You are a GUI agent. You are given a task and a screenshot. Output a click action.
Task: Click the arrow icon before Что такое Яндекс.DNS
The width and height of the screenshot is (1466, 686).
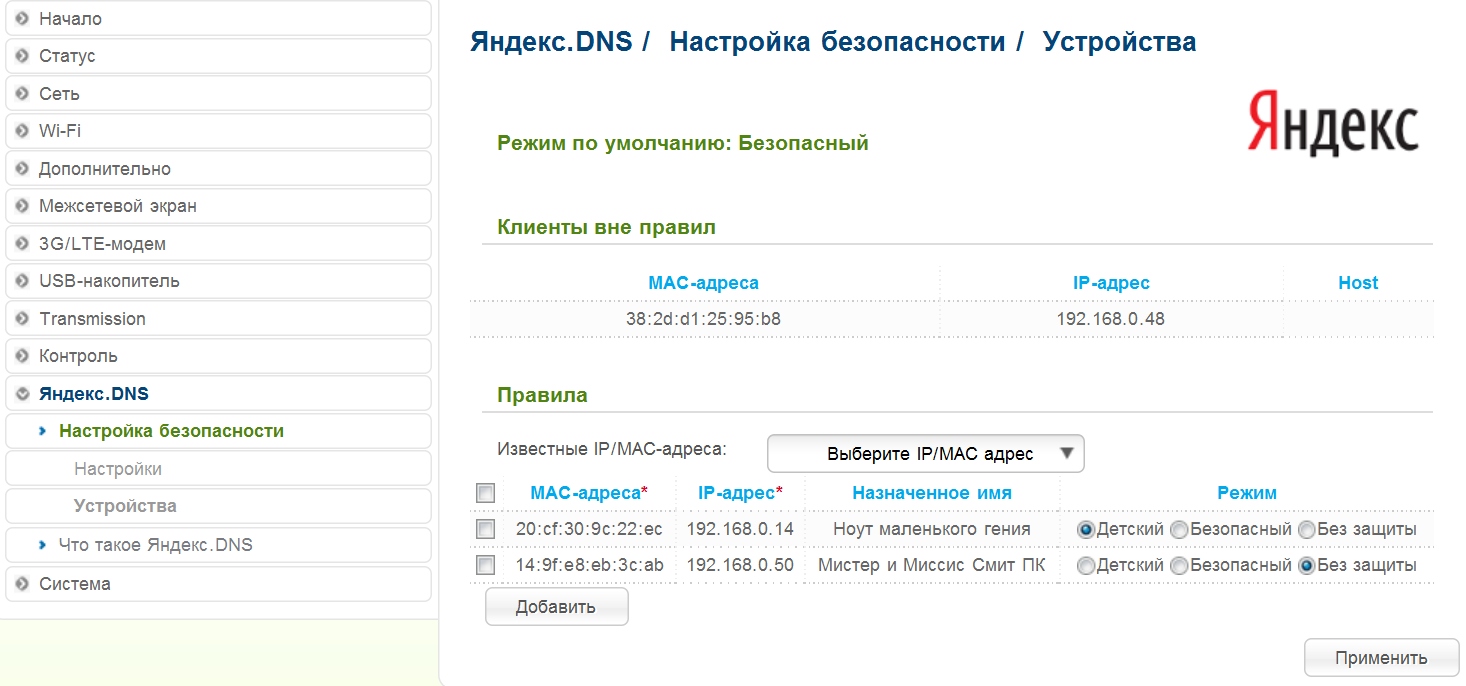[x=42, y=545]
